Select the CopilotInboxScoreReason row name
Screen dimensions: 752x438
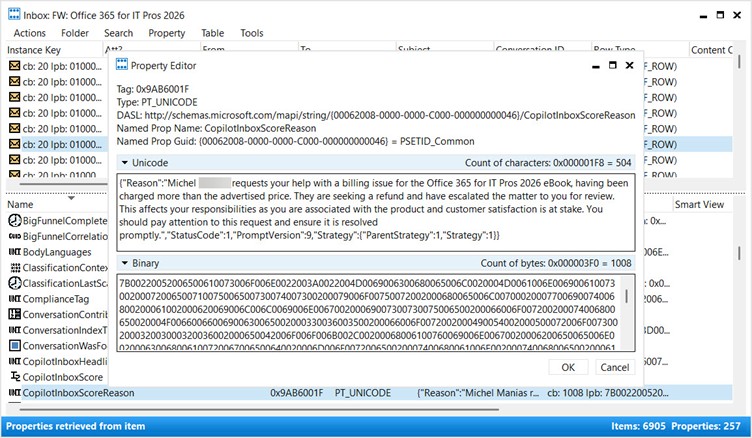pos(78,393)
